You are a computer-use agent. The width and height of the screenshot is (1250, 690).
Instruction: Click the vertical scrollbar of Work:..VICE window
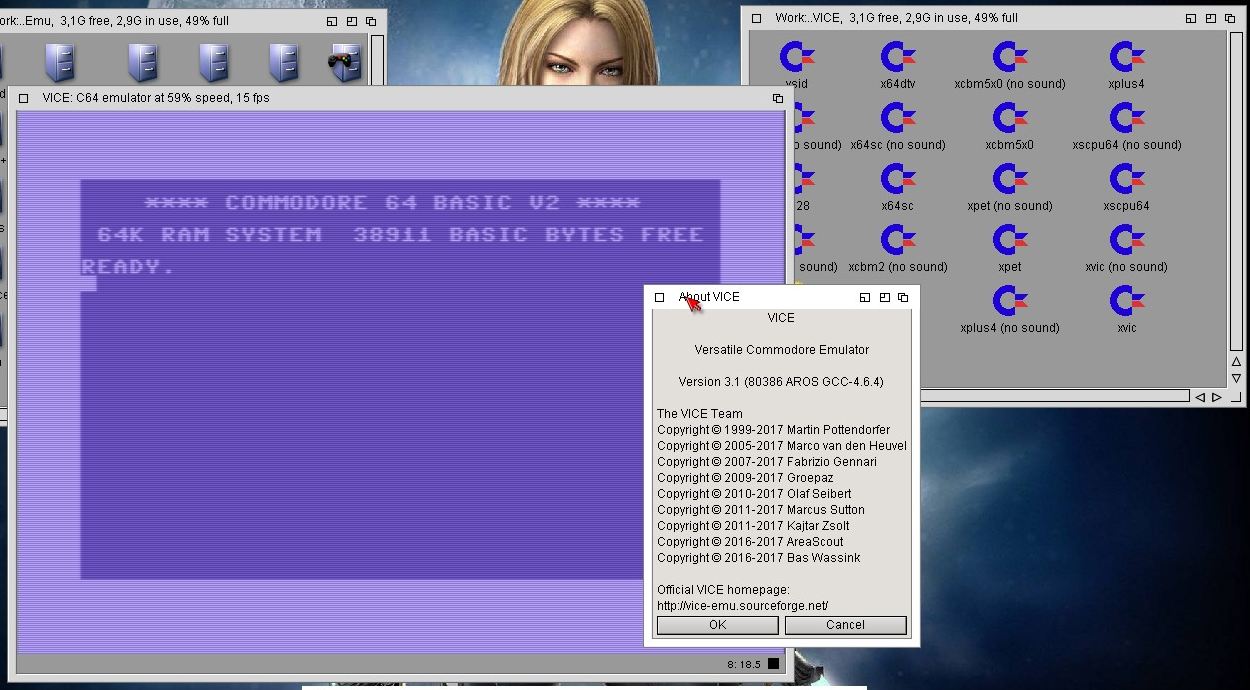[x=1236, y=190]
